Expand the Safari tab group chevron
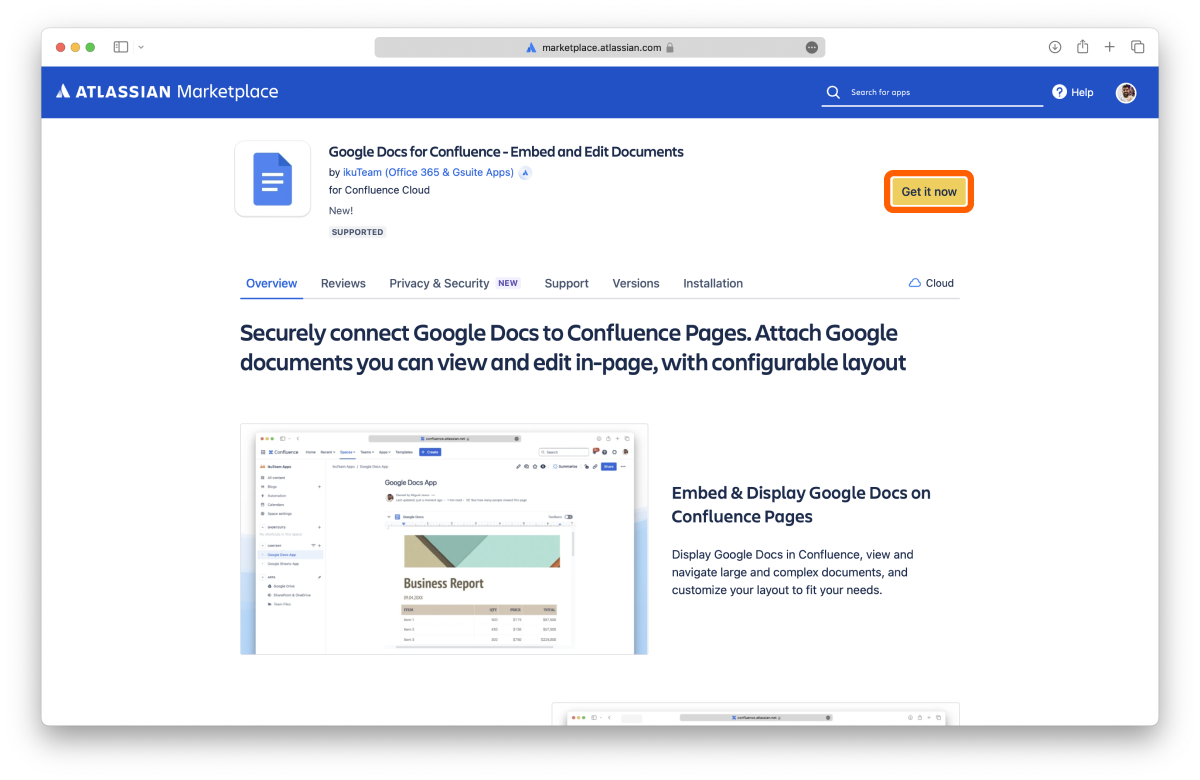1200x780 pixels. point(142,47)
